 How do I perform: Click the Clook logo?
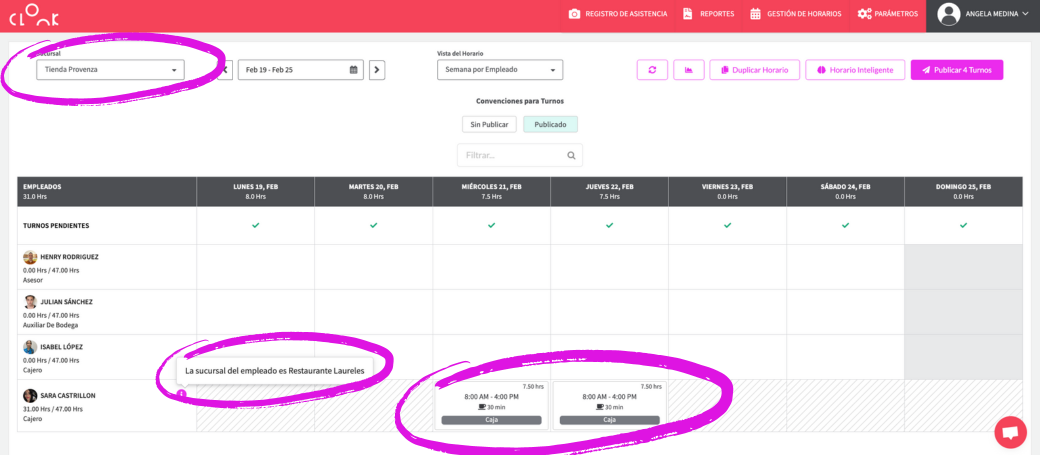pyautogui.click(x=35, y=15)
